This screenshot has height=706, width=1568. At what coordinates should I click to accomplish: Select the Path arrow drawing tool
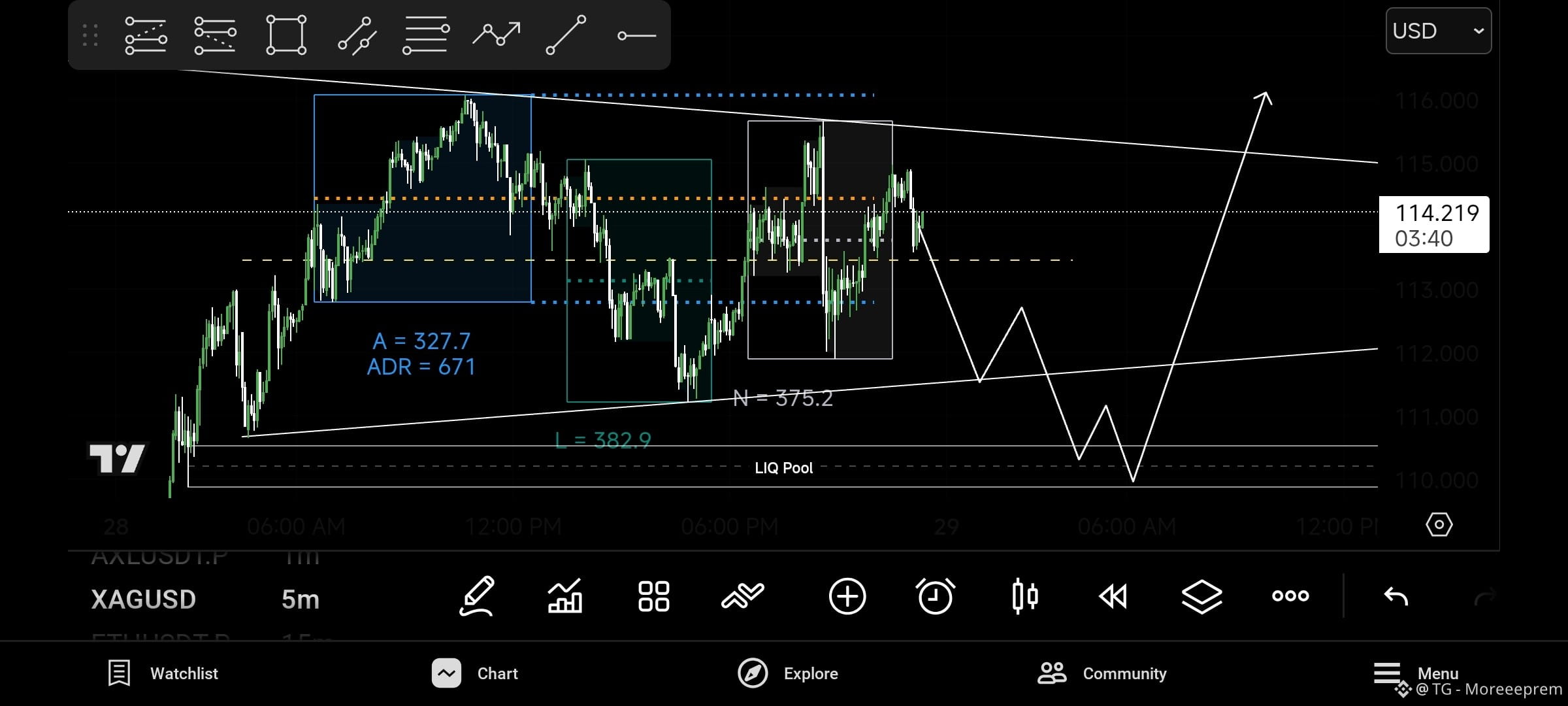(497, 34)
